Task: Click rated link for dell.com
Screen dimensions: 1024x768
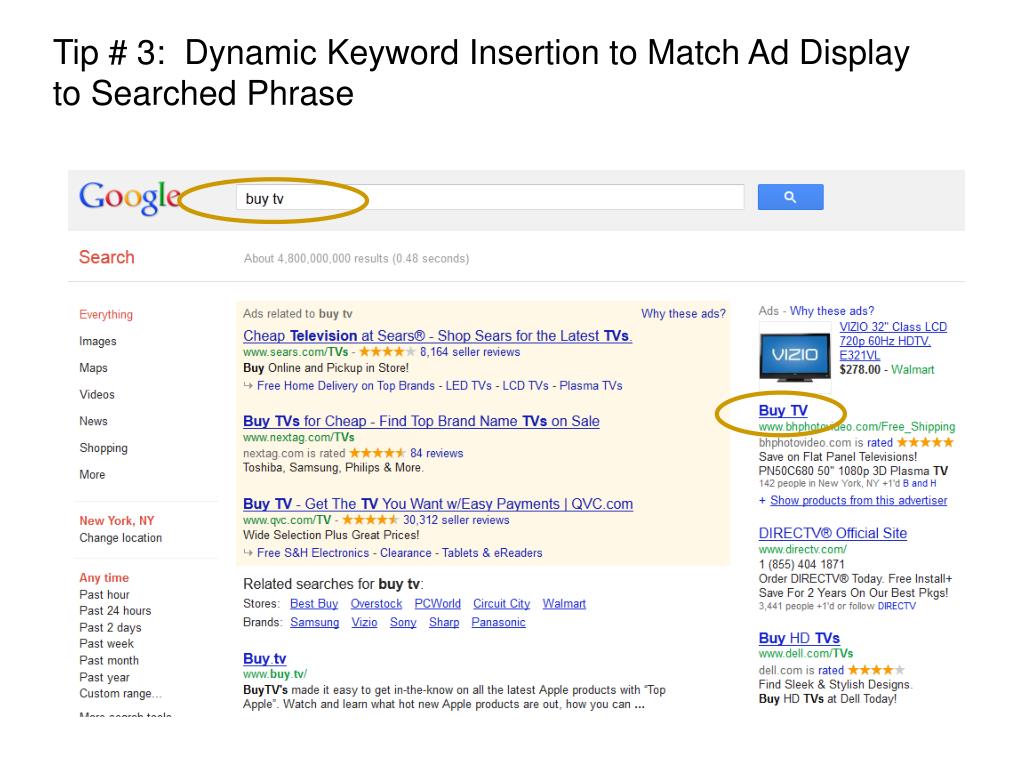Action: 831,671
